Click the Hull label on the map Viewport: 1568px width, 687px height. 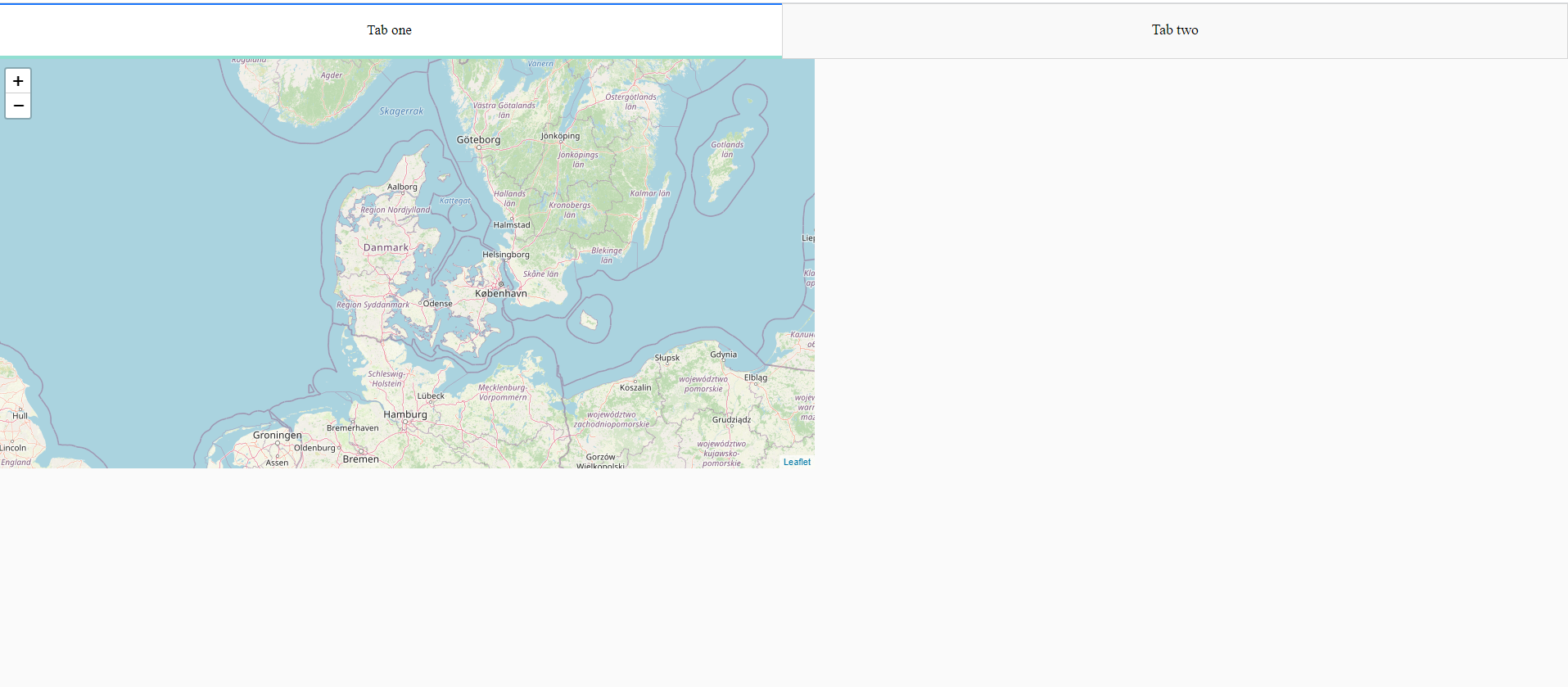(x=20, y=416)
